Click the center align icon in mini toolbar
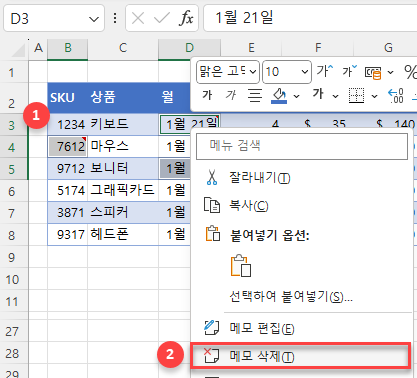Screen dimensions: 417x378 (x=255, y=96)
